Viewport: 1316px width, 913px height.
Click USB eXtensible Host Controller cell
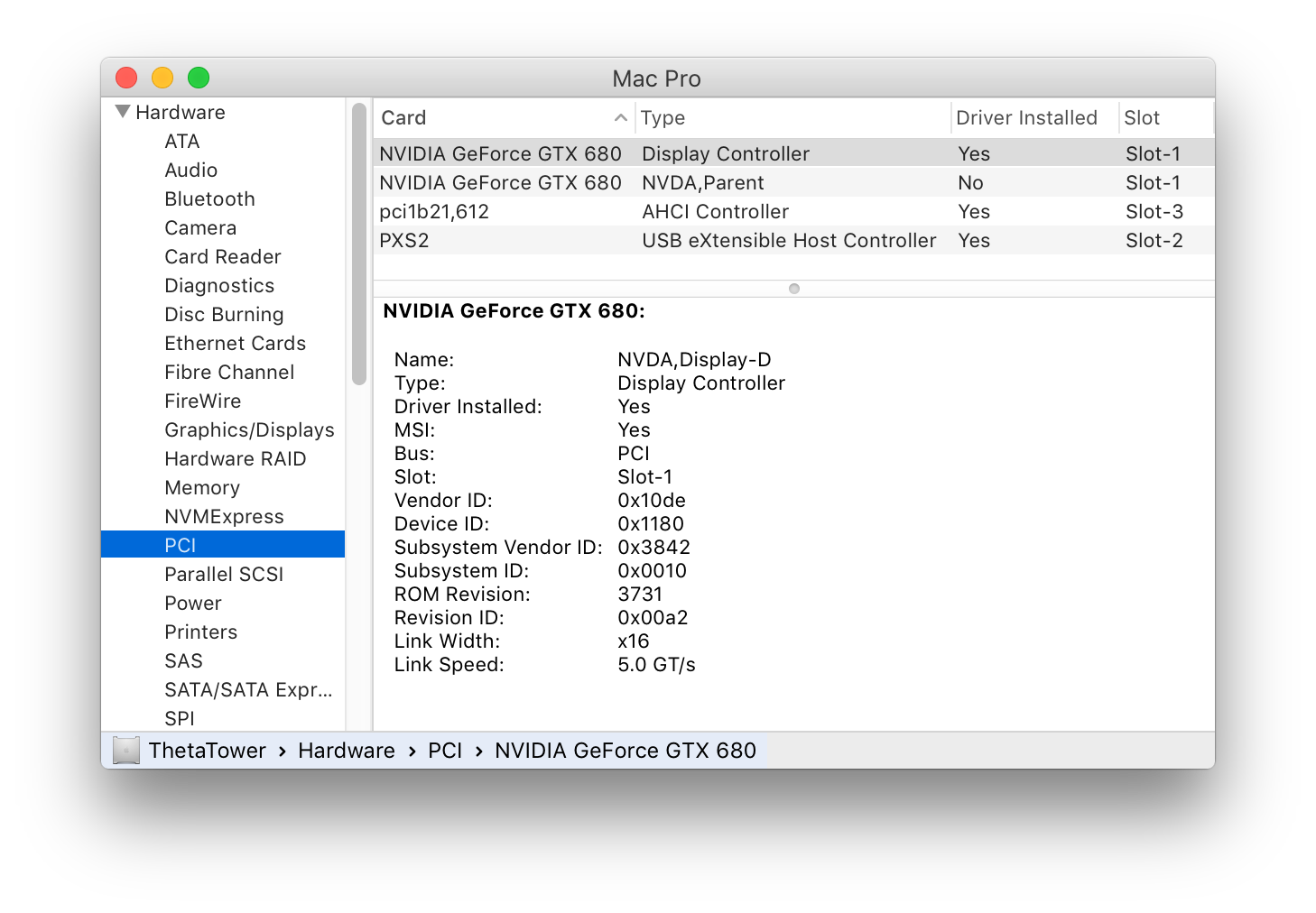click(789, 240)
